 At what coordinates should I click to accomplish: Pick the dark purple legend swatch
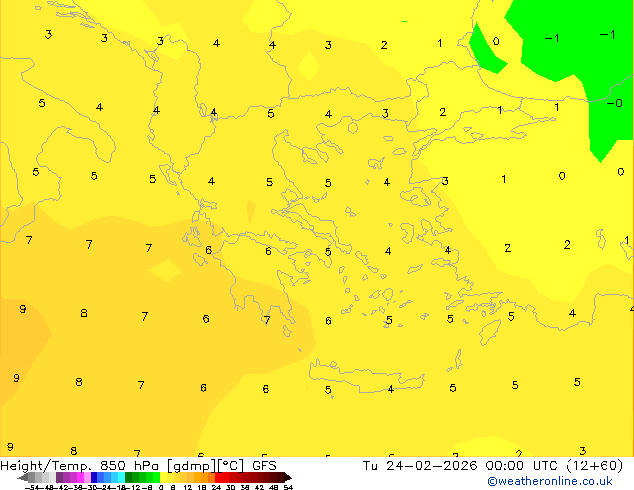(59, 477)
